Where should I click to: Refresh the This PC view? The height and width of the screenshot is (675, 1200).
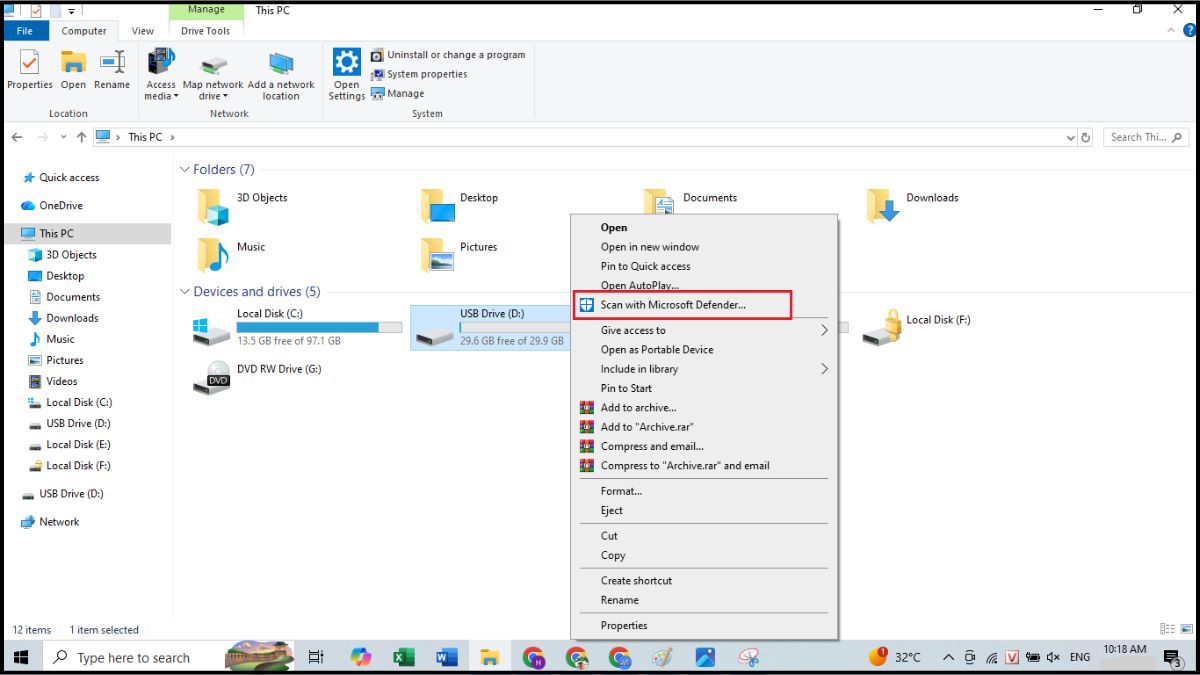(1087, 137)
